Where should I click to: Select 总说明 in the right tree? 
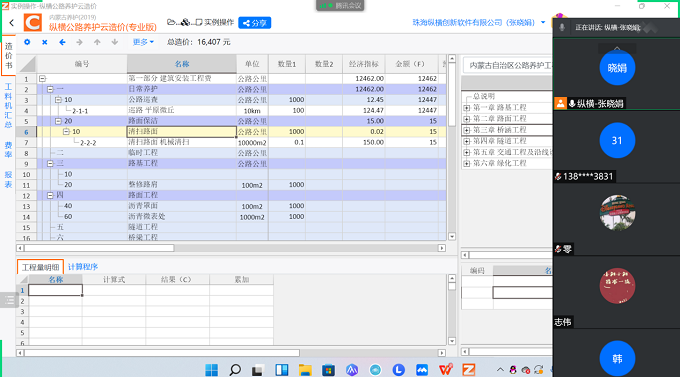(484, 96)
